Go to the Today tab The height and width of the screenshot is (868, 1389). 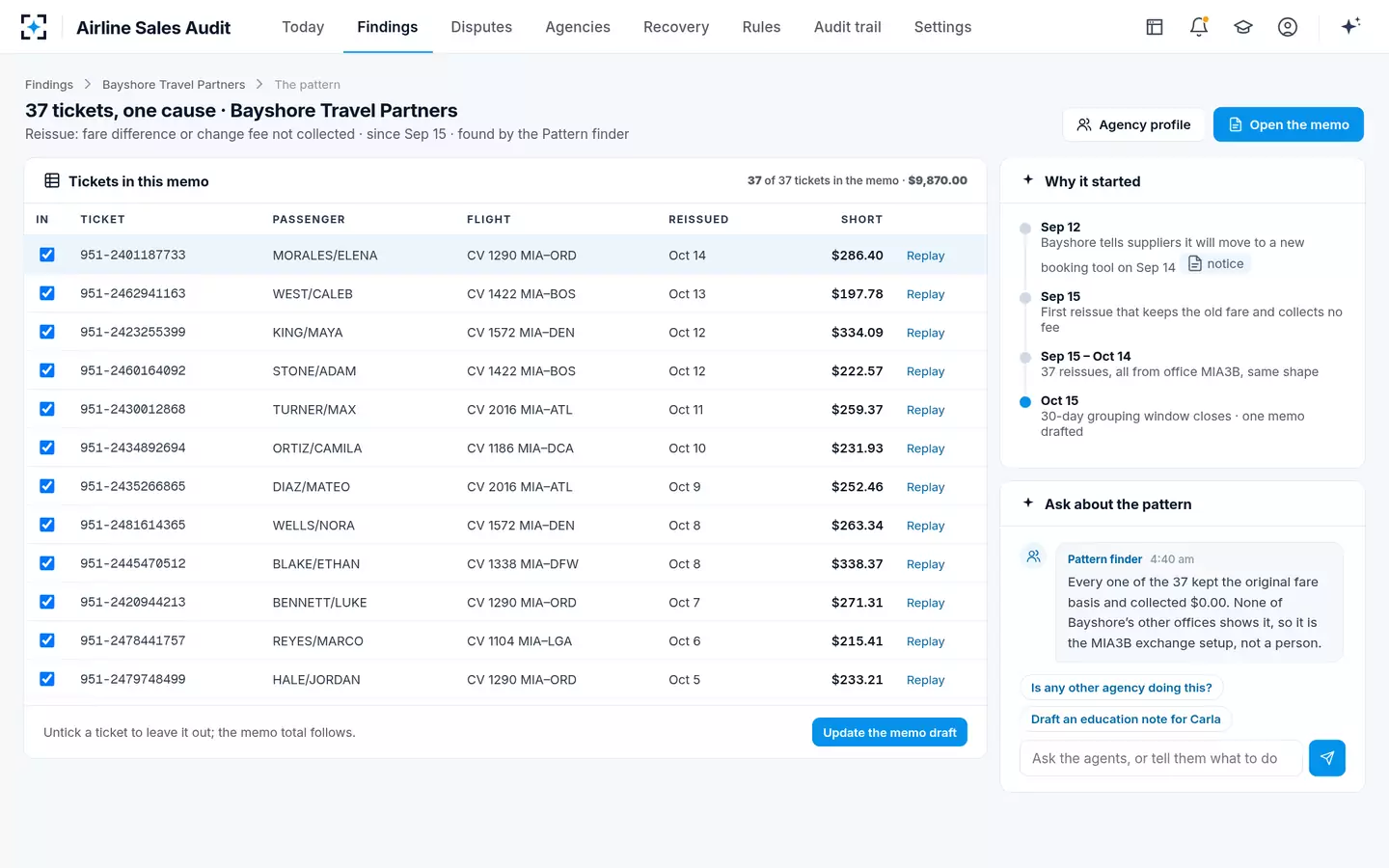tap(303, 27)
